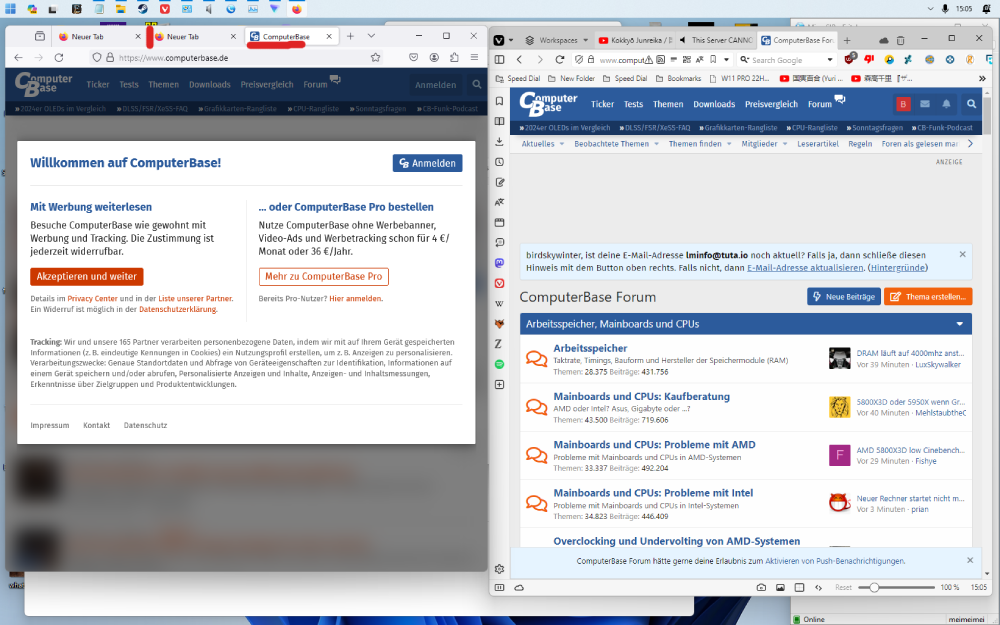Image resolution: width=1000 pixels, height=625 pixels.
Task: Reload page in Firefox
Action: pos(59,57)
